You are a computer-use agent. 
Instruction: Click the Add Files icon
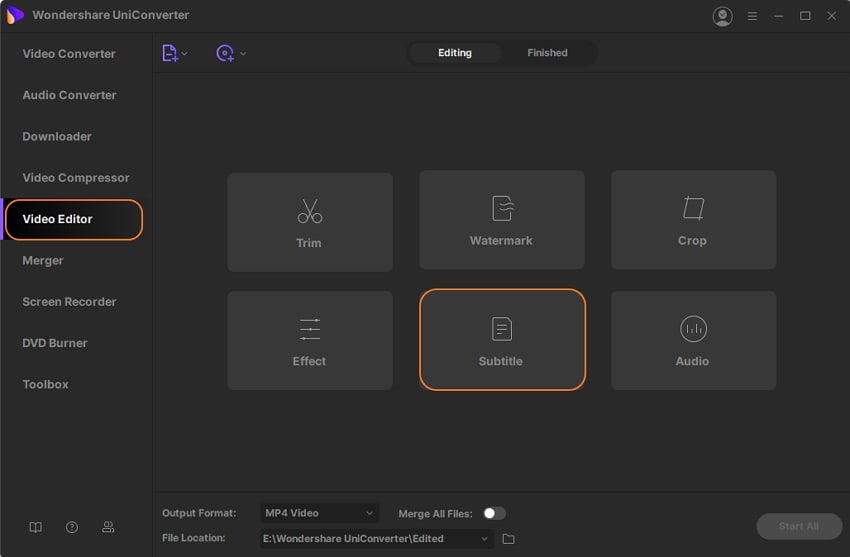tap(170, 53)
